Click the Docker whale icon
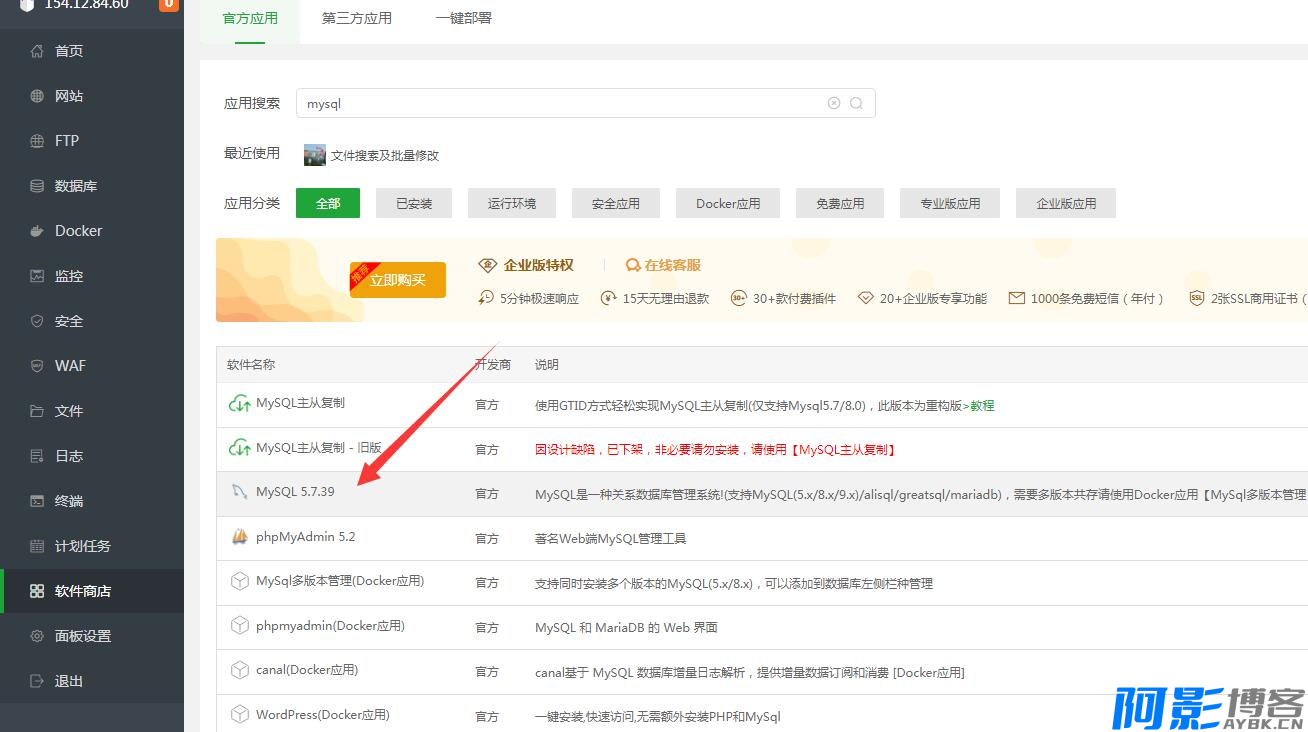 37,231
